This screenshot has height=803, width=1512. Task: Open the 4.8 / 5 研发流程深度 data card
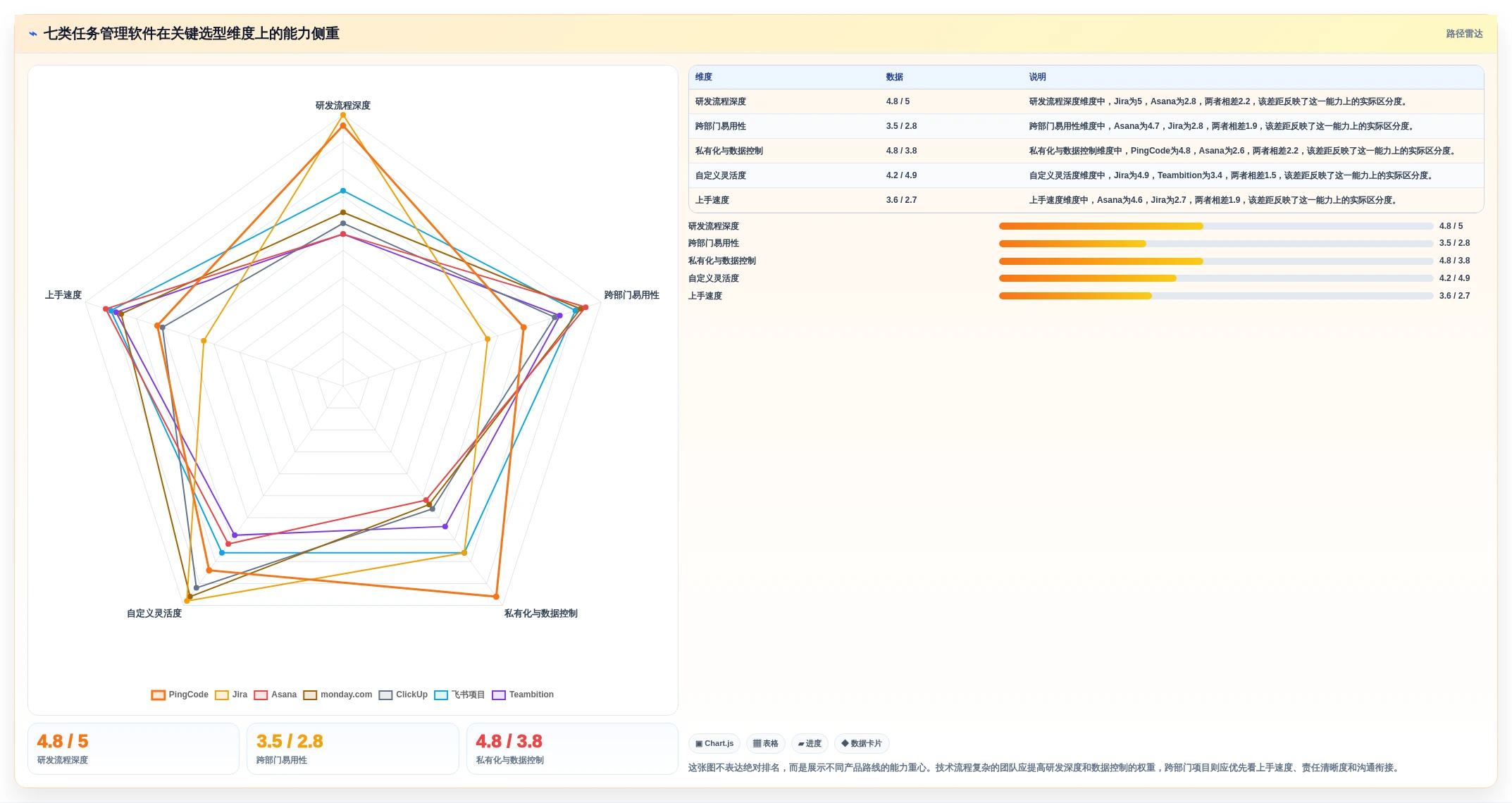[x=133, y=749]
